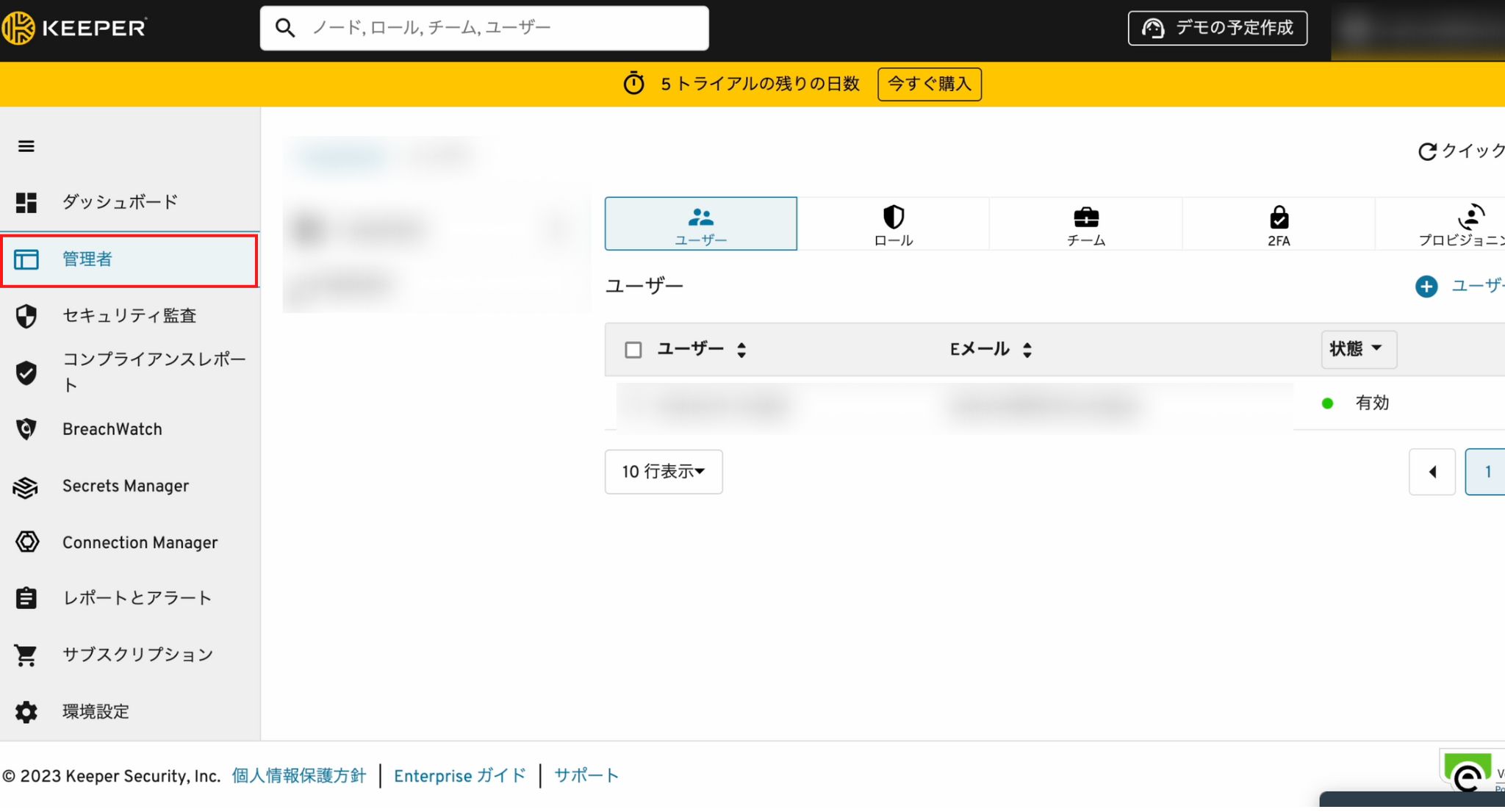Open 個人情報保護方針 privacy policy link
Screen dimensions: 1505x812
click(299, 776)
